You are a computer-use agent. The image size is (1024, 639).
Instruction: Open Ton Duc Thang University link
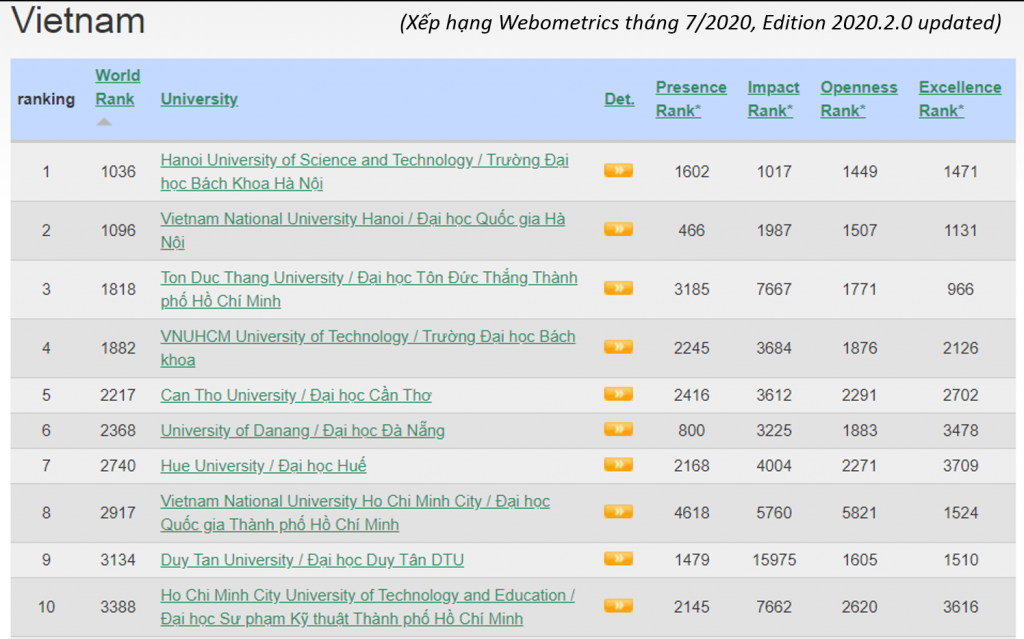[x=369, y=289]
